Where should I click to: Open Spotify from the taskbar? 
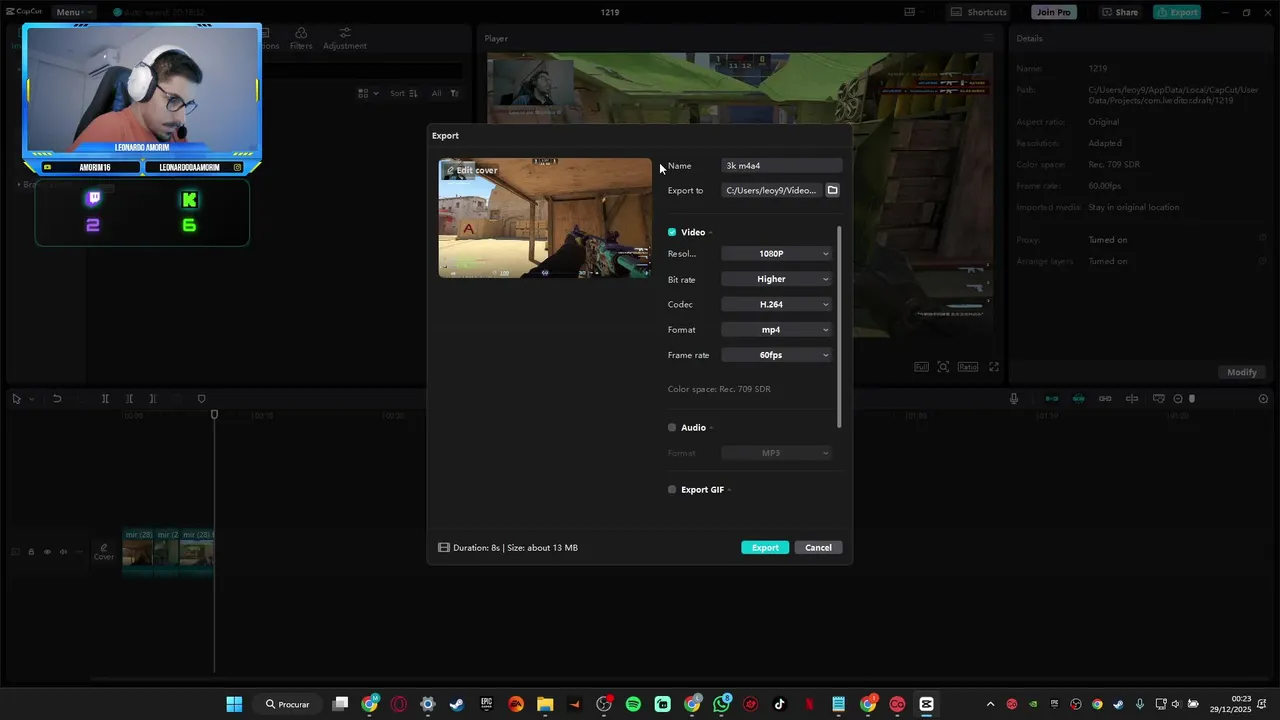click(x=633, y=704)
